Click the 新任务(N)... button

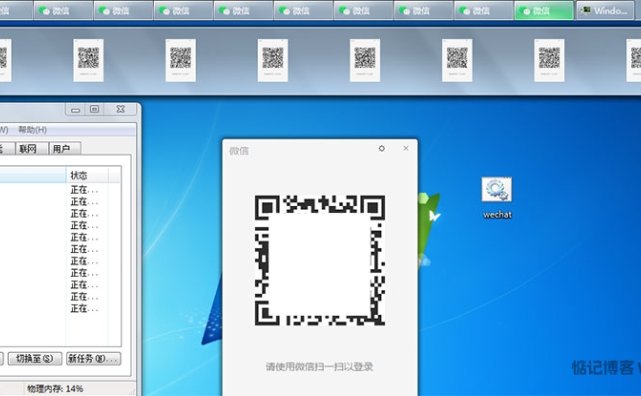pos(94,358)
